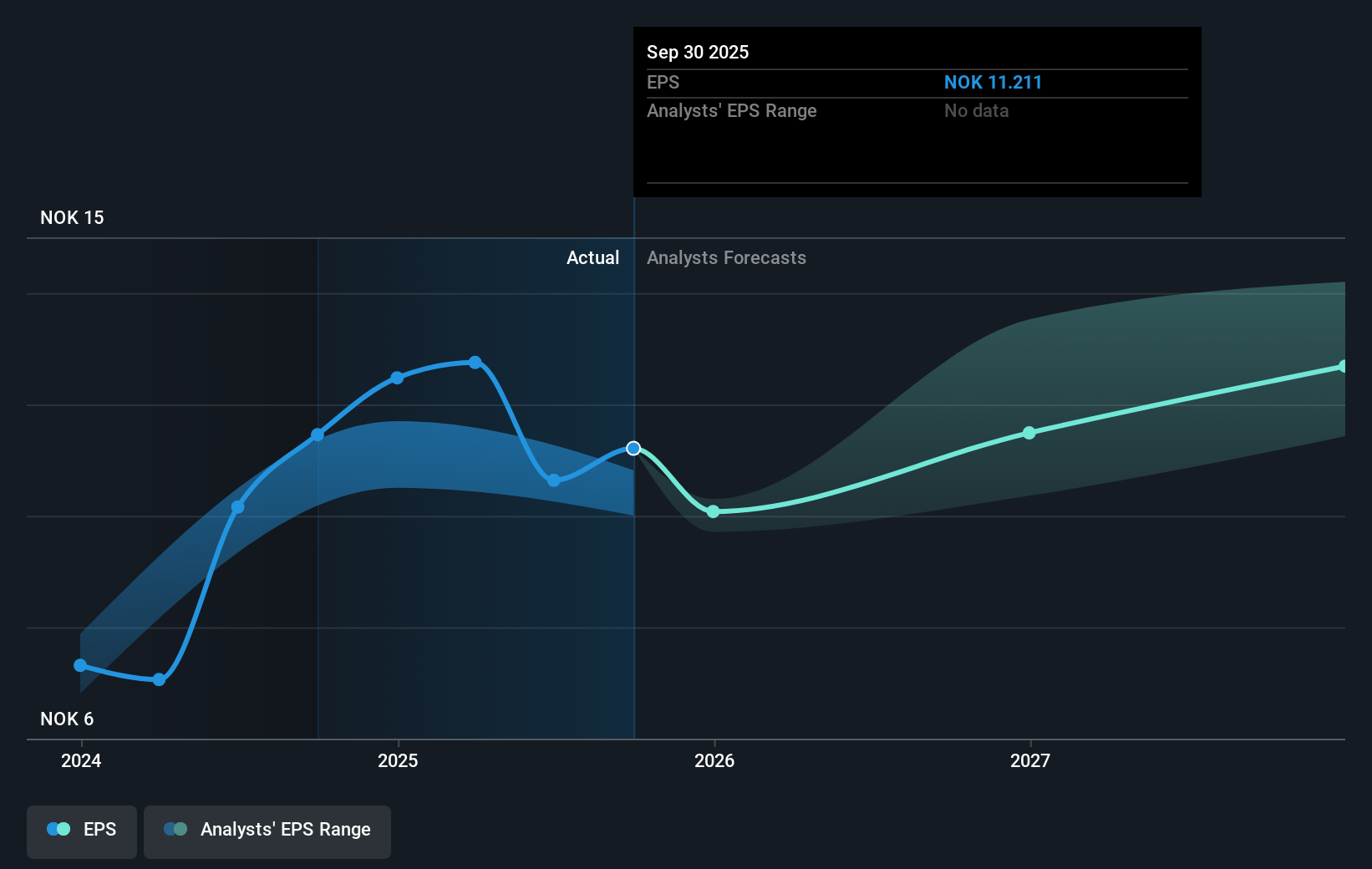Toggle the EPS legend button

pos(82,831)
